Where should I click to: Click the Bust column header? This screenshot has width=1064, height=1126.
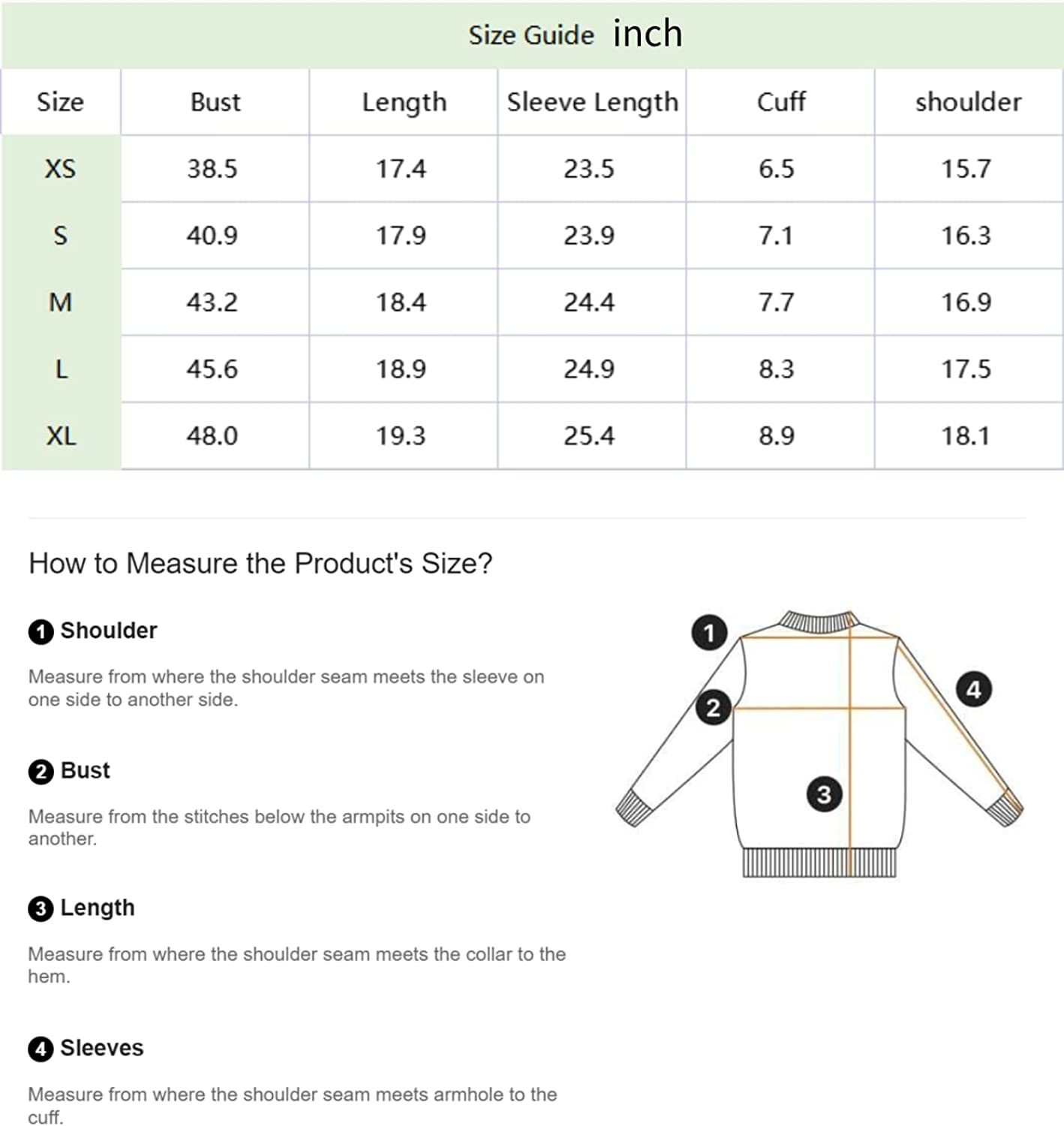215,102
